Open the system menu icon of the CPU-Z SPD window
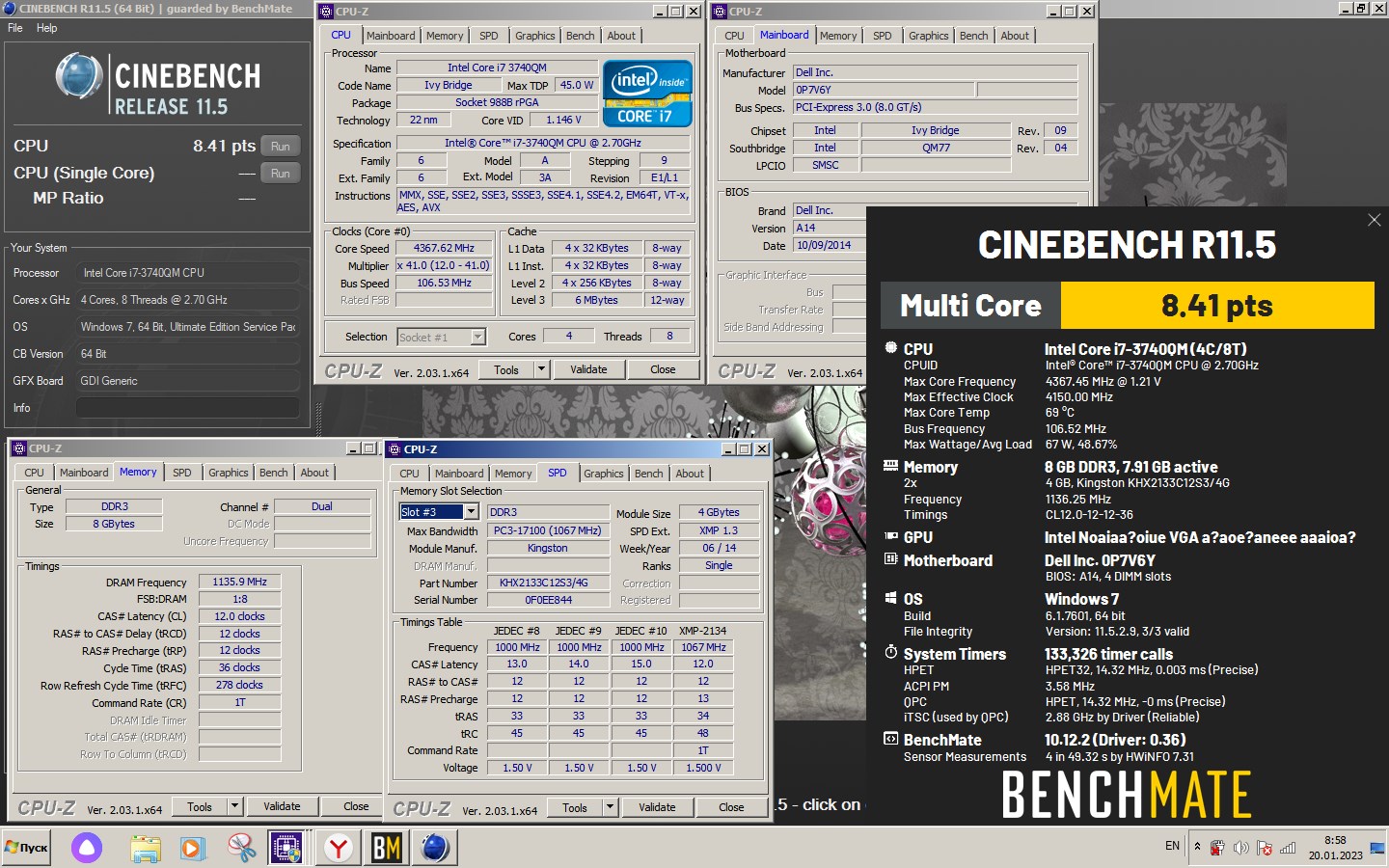Viewport: 1389px width, 868px height. pos(395,449)
